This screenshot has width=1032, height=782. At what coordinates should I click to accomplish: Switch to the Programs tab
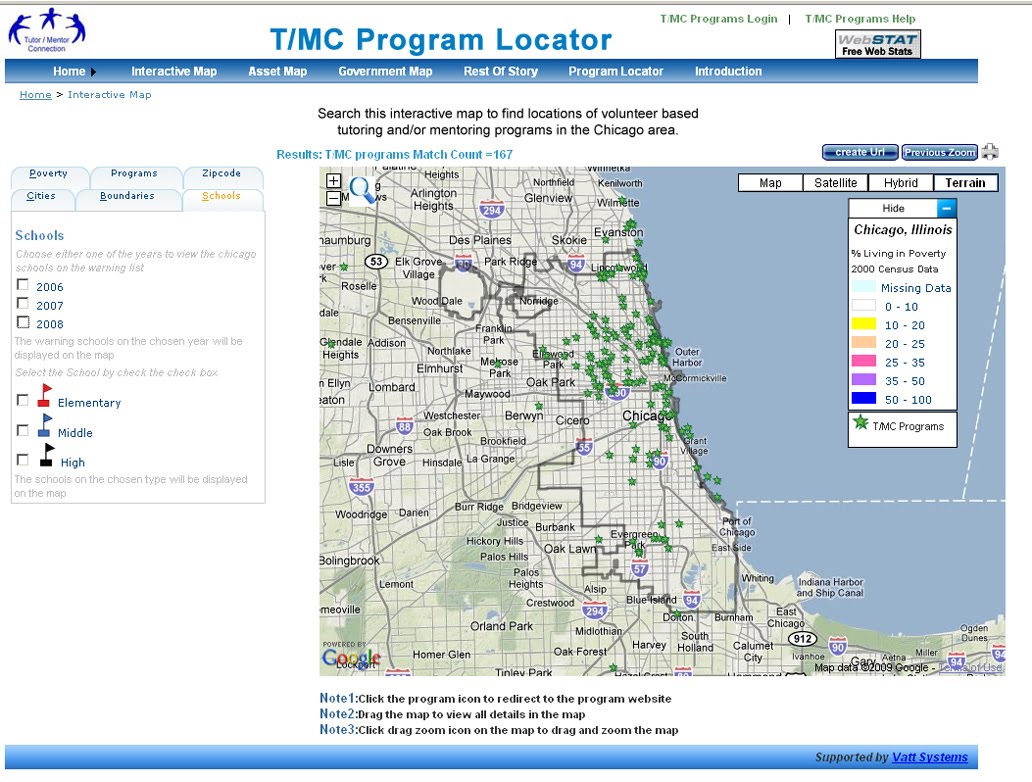pos(134,174)
